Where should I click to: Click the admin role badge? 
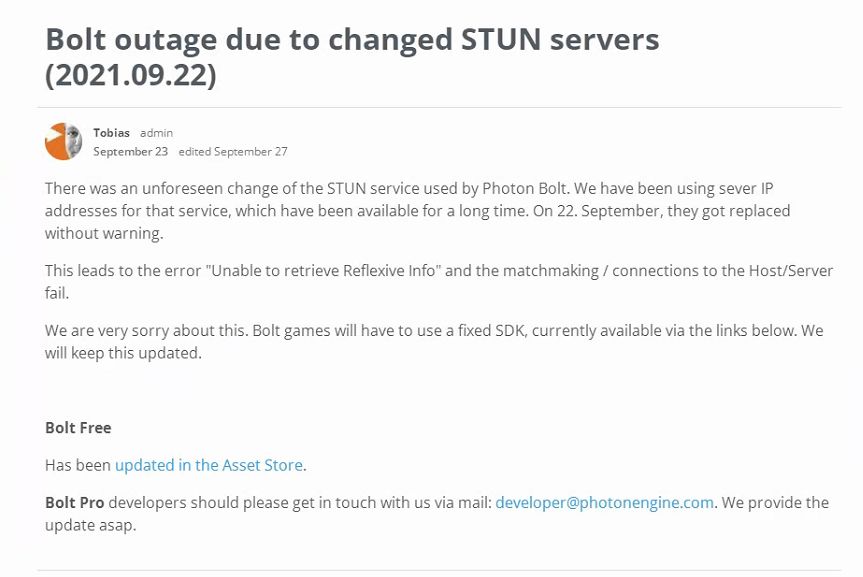coord(156,132)
